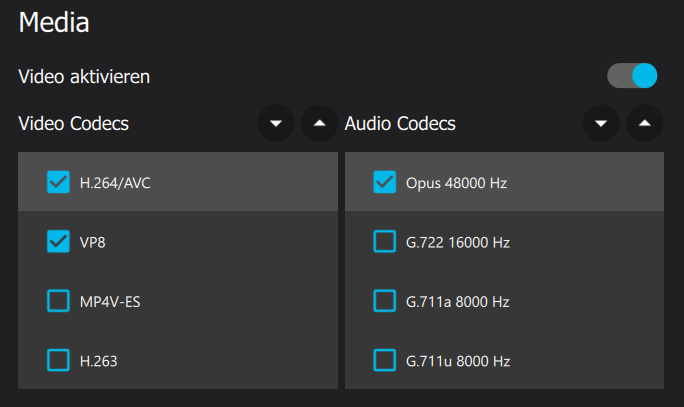This screenshot has width=684, height=407.
Task: Move selected audio codec down
Action: 601,123
